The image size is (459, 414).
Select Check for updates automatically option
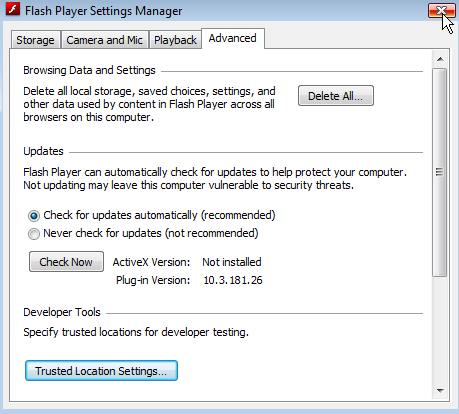click(34, 216)
